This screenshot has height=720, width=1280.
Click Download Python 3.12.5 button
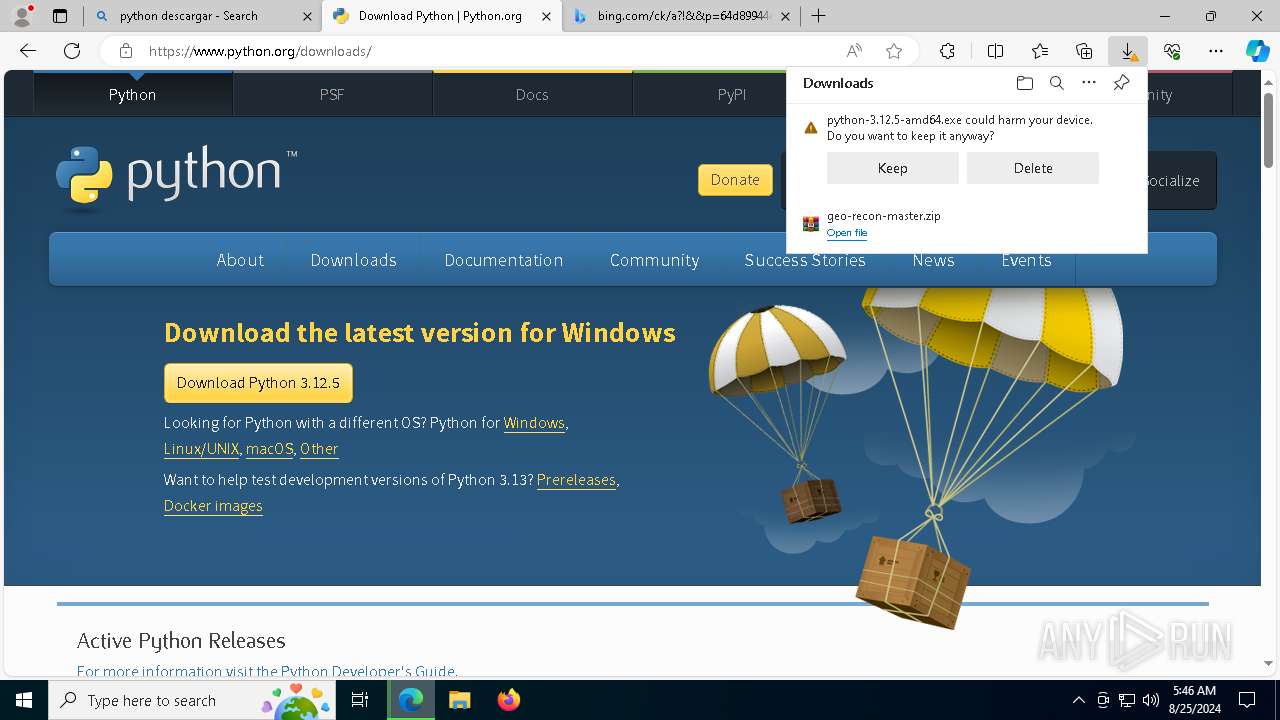(258, 383)
